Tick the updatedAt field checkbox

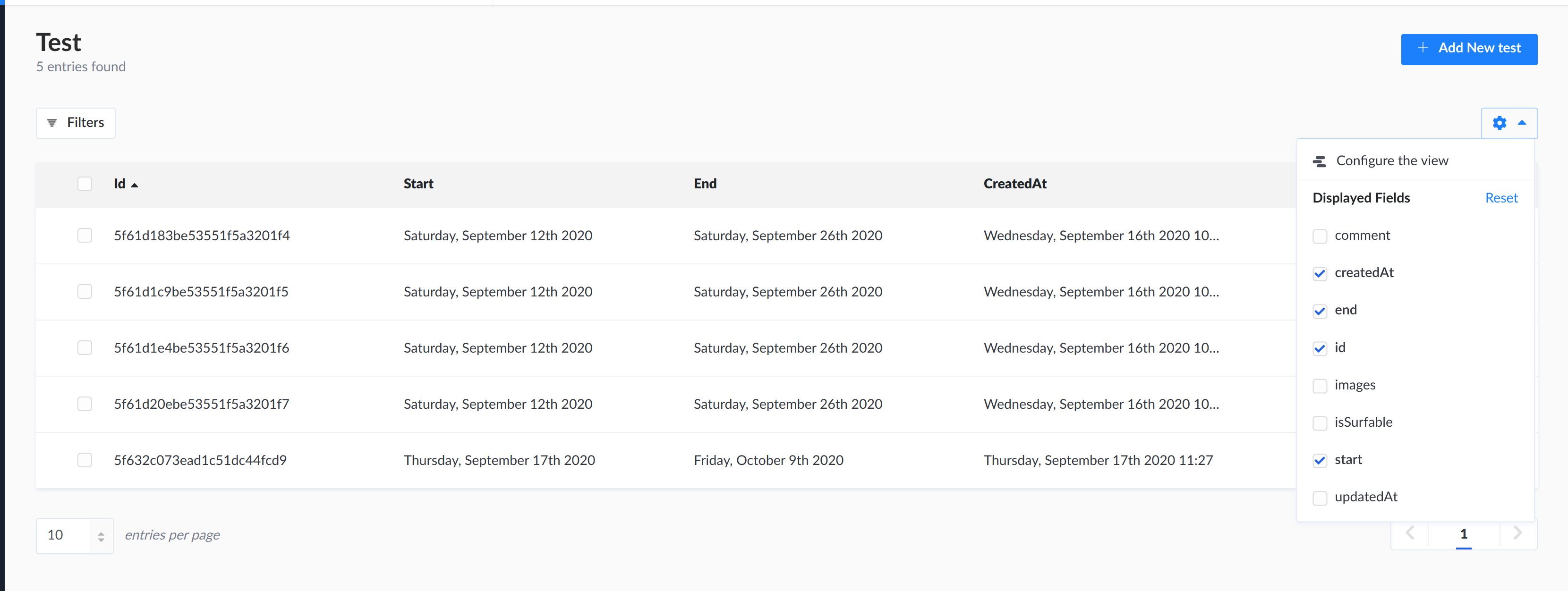(1320, 498)
